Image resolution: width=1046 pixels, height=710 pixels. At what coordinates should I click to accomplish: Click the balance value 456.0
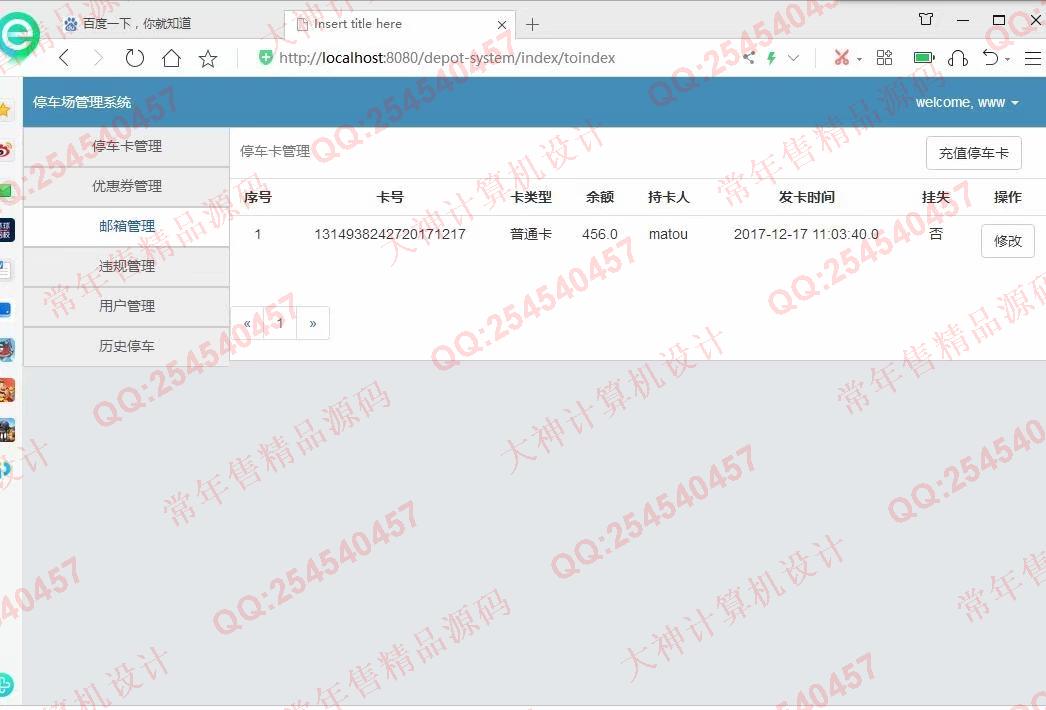pyautogui.click(x=600, y=234)
